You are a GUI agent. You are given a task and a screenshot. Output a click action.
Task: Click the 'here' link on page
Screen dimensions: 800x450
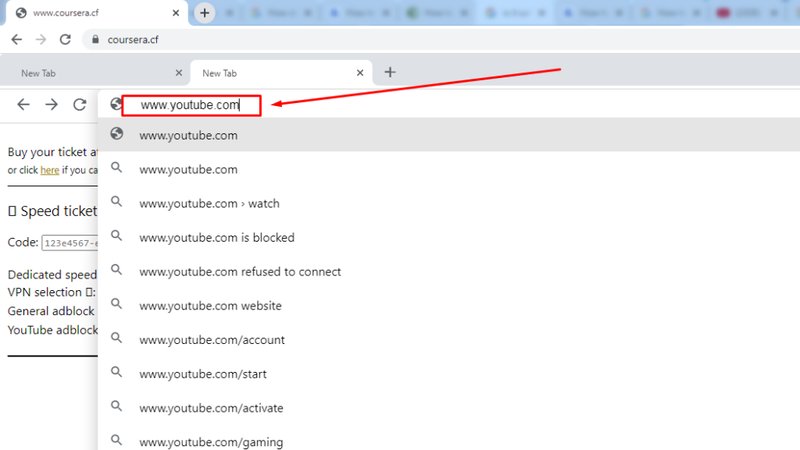click(49, 170)
